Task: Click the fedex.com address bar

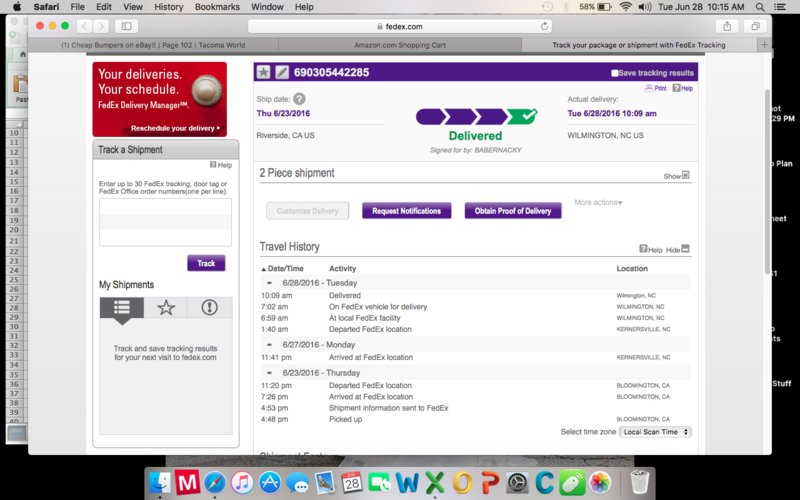Action: click(x=399, y=26)
